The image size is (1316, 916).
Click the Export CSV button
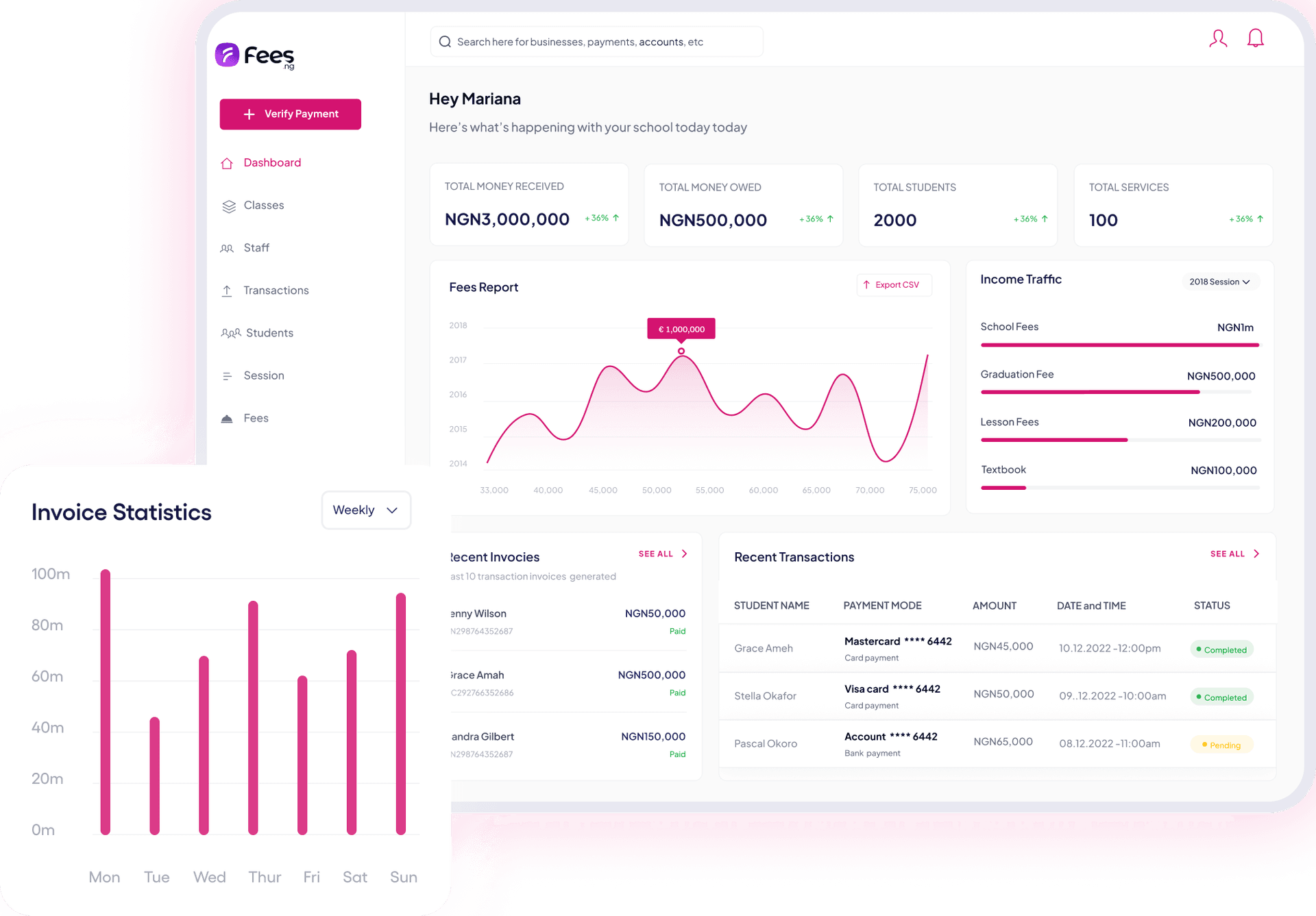pyautogui.click(x=894, y=285)
